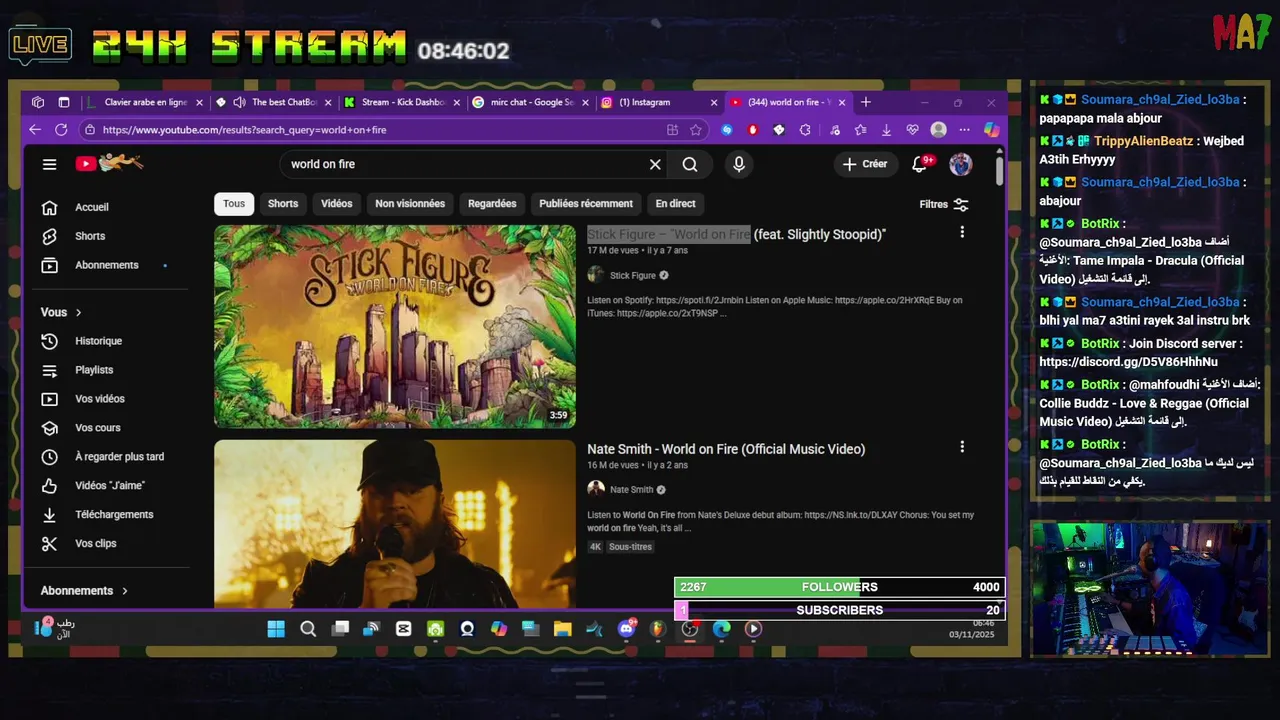The height and width of the screenshot is (720, 1280).
Task: Click the Stick Figure video thumbnail
Action: point(395,327)
